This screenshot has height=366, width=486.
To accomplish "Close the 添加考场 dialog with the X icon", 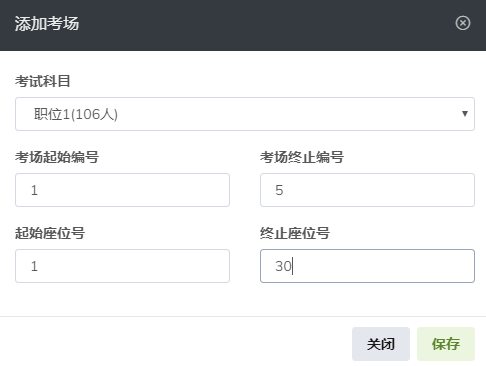I will point(463,23).
